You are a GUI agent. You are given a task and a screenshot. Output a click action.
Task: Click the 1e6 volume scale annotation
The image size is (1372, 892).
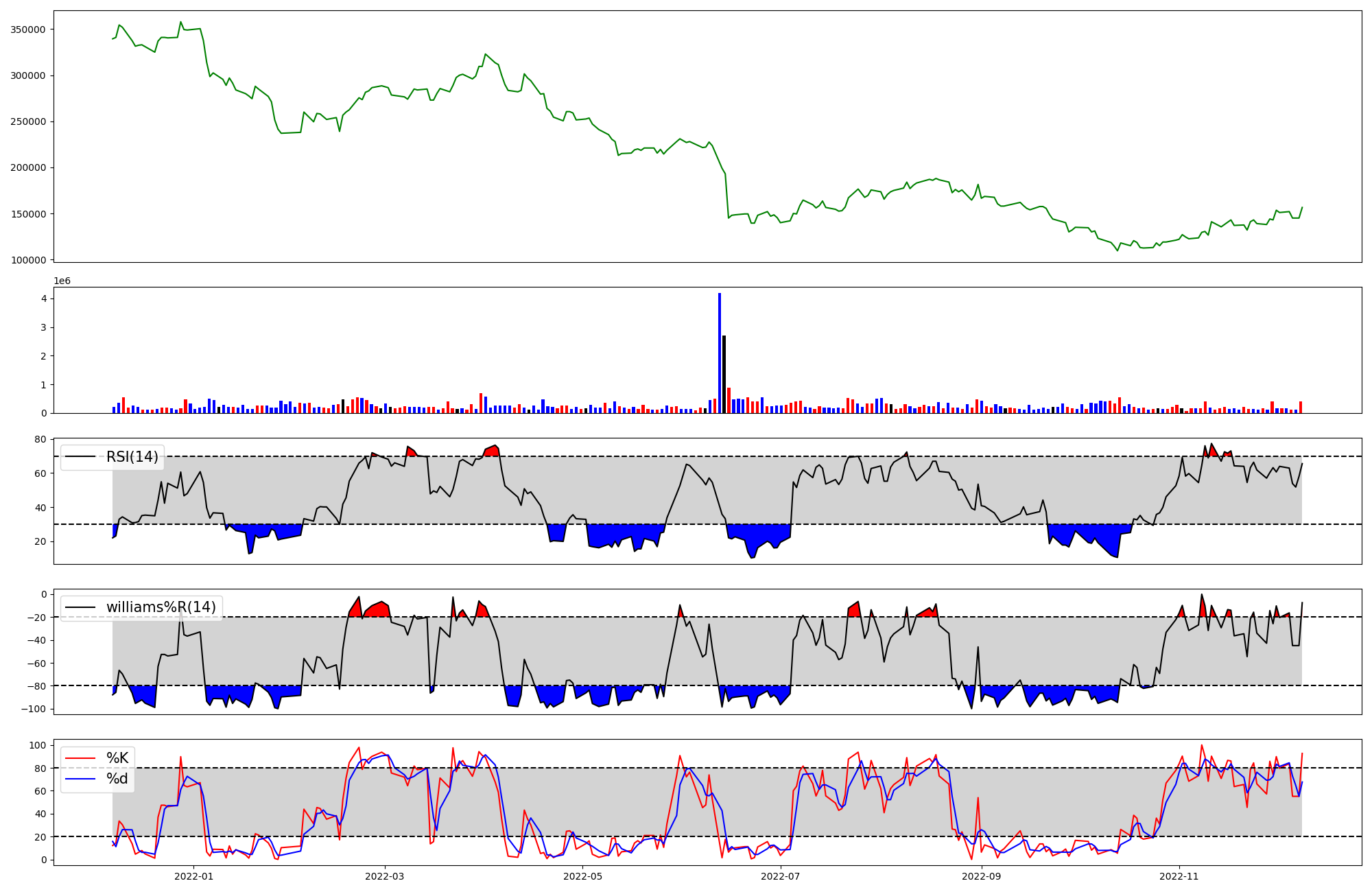[x=62, y=281]
